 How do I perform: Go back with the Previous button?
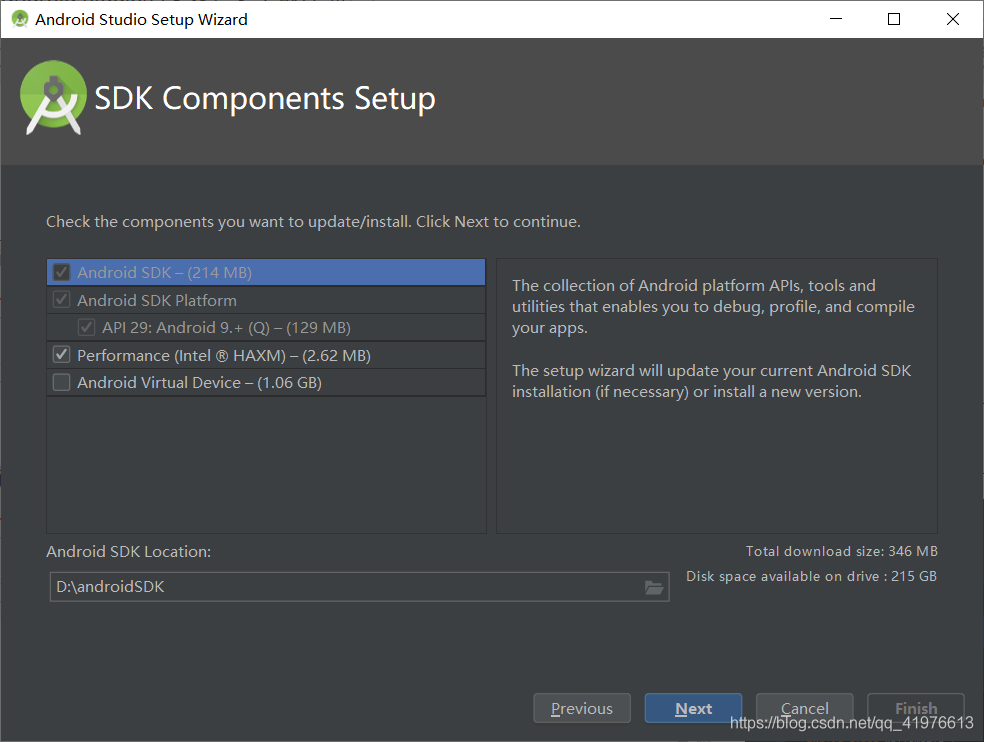[x=582, y=708]
